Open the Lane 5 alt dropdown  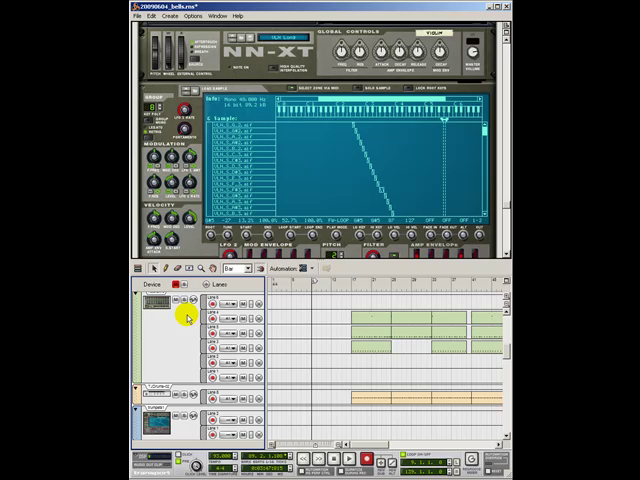pos(229,333)
